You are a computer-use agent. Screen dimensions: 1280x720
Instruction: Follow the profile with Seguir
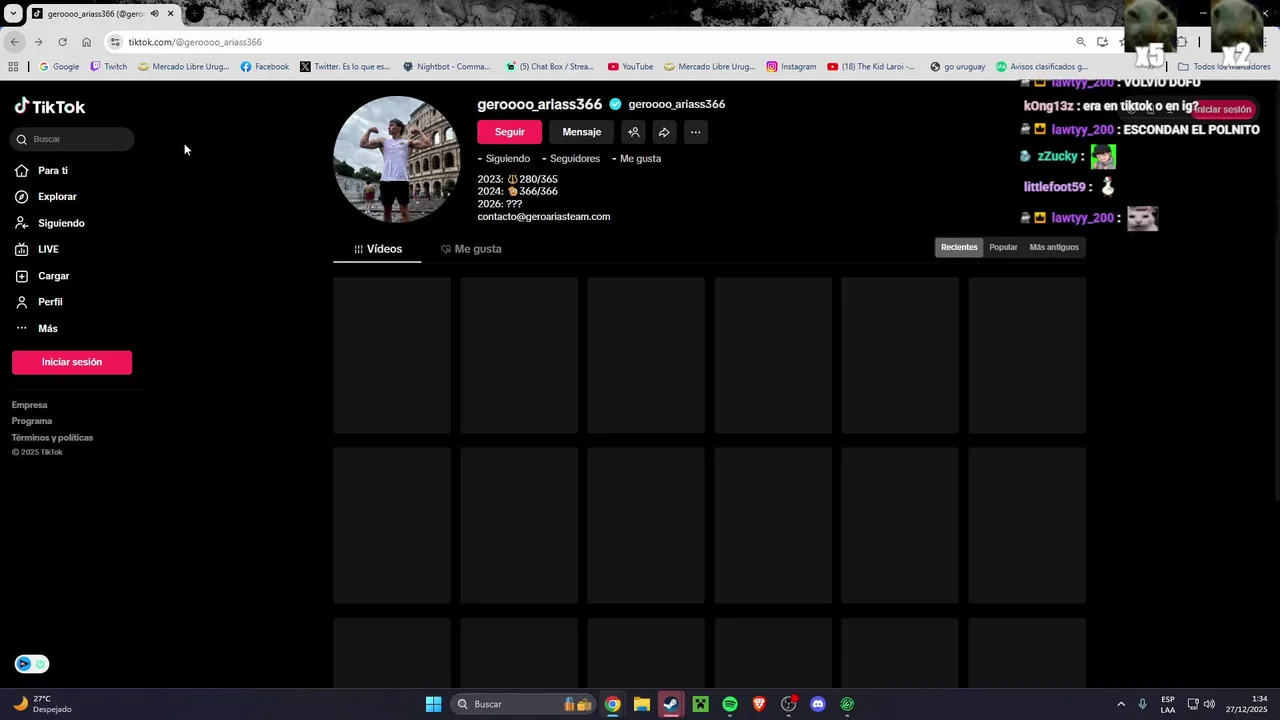pyautogui.click(x=509, y=132)
